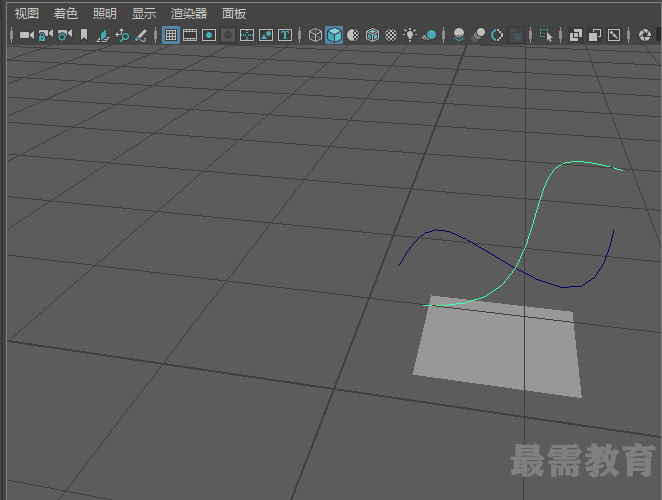Click the select camera icon

click(27, 35)
